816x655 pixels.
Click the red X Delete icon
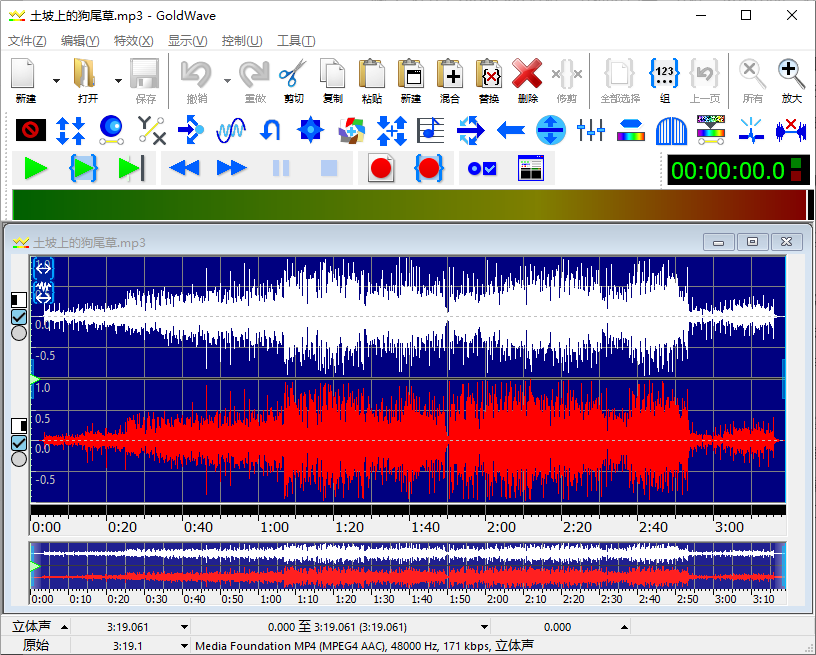click(527, 74)
